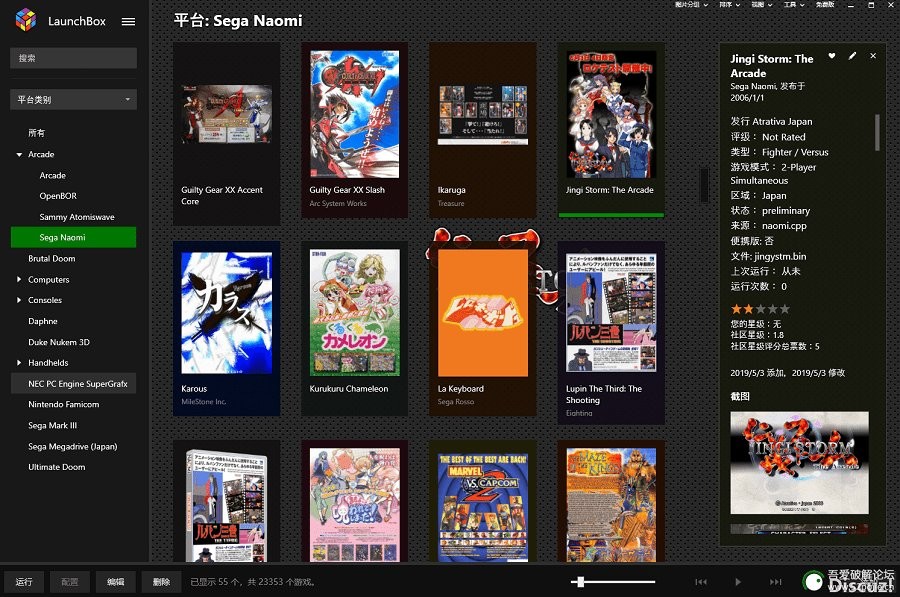Open the 平台类别 dropdown

(73, 100)
